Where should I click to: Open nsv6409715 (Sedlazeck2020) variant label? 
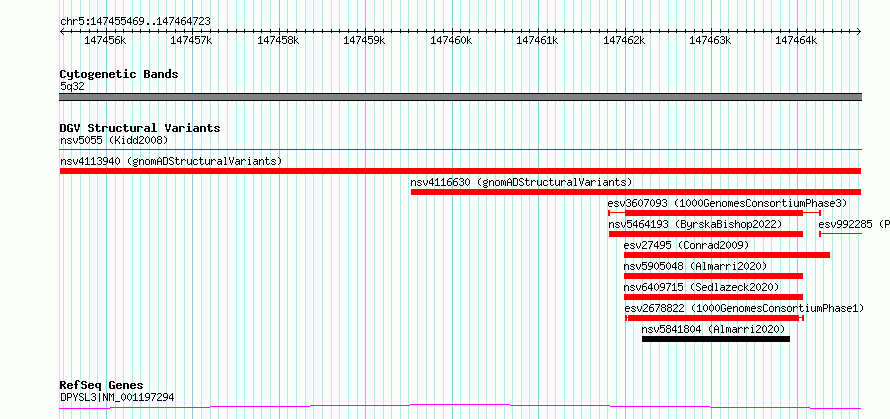701,287
